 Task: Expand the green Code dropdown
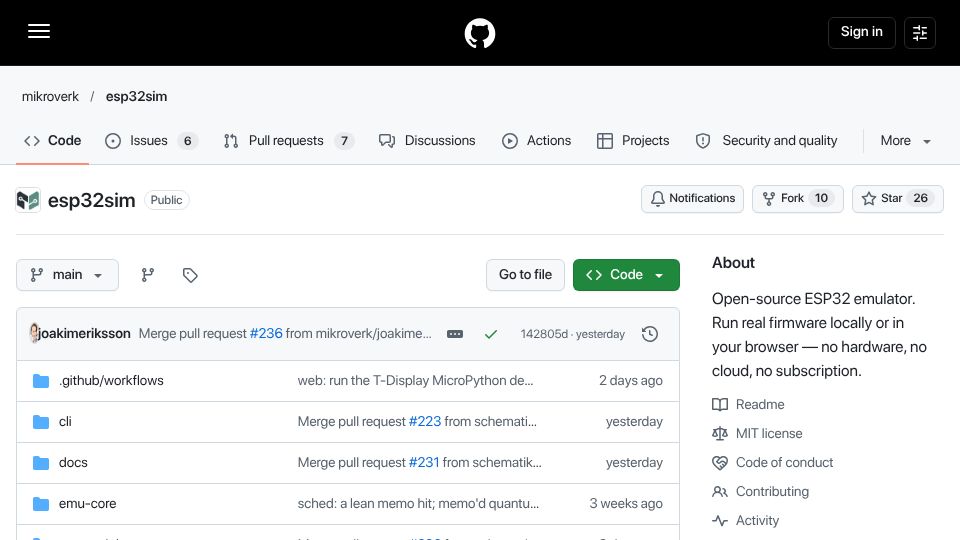626,275
